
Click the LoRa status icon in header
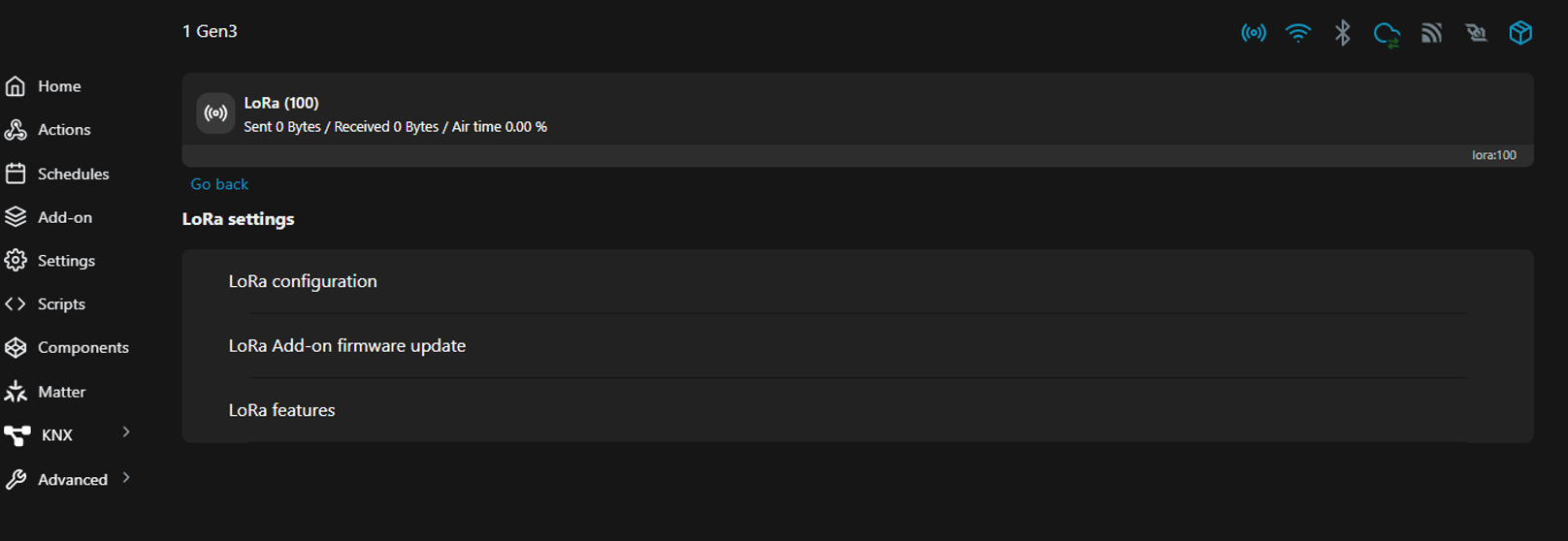(x=1254, y=33)
